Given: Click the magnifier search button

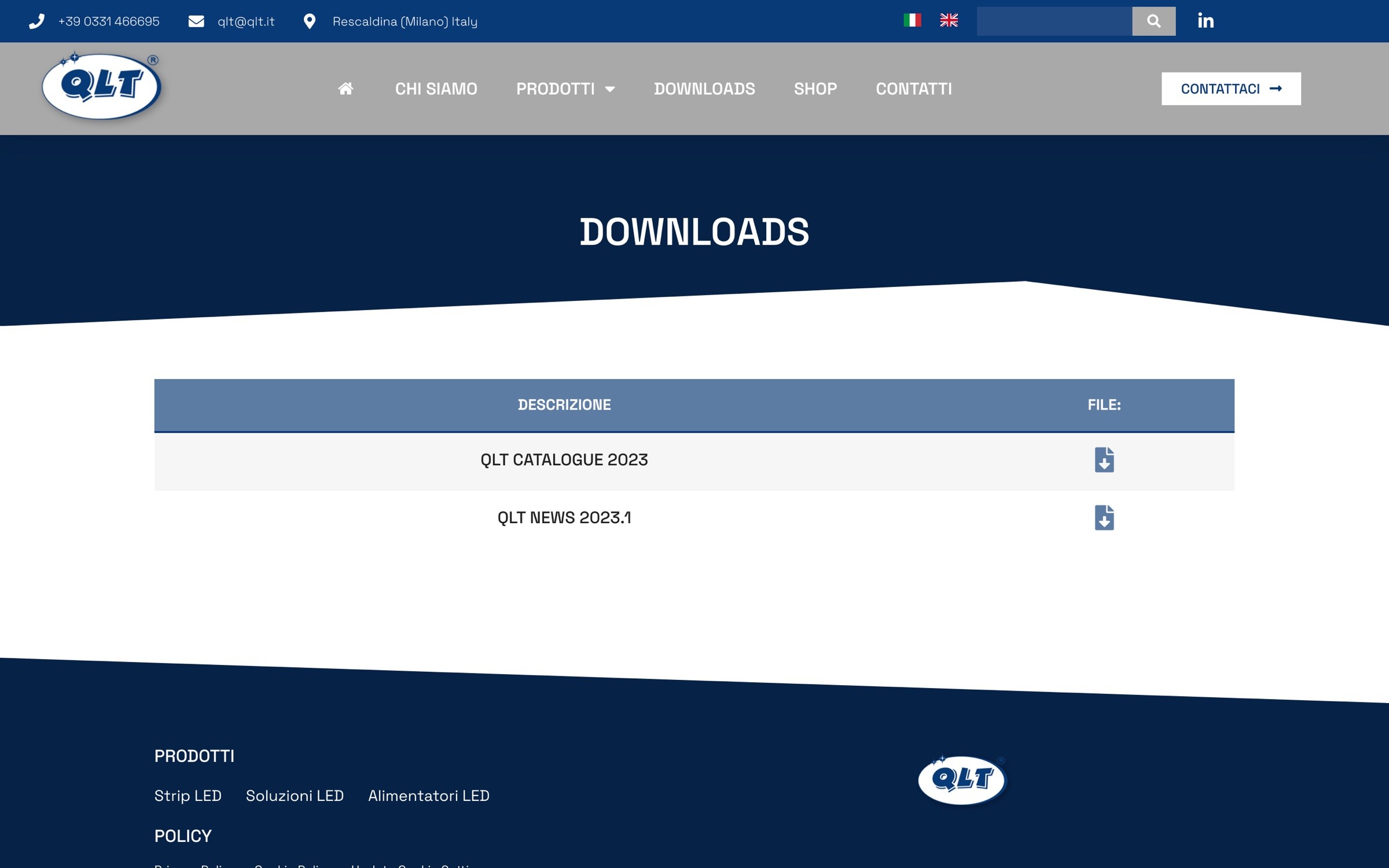Looking at the screenshot, I should pos(1153,21).
